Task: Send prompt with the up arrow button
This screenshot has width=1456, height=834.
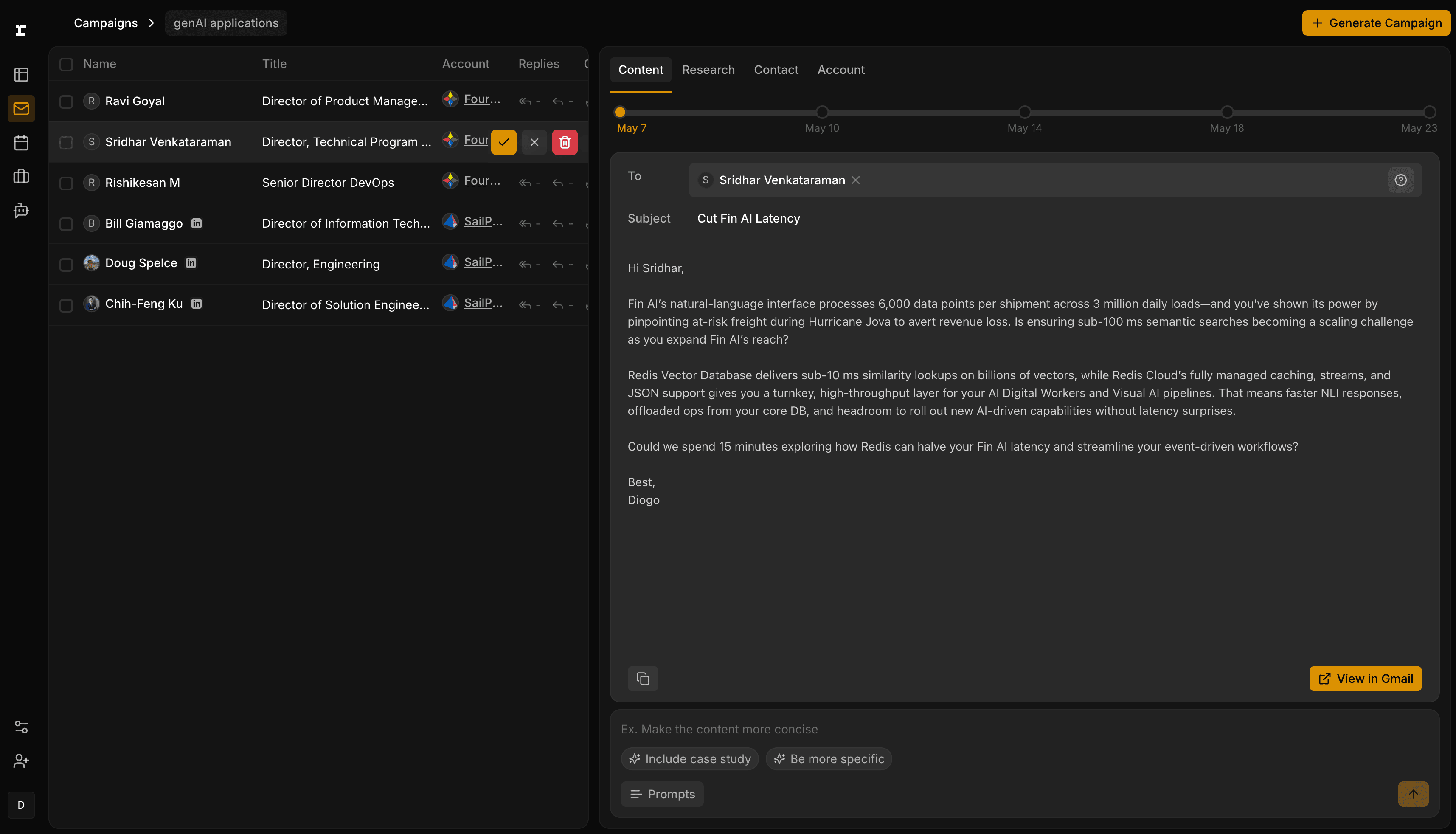Action: (1413, 794)
